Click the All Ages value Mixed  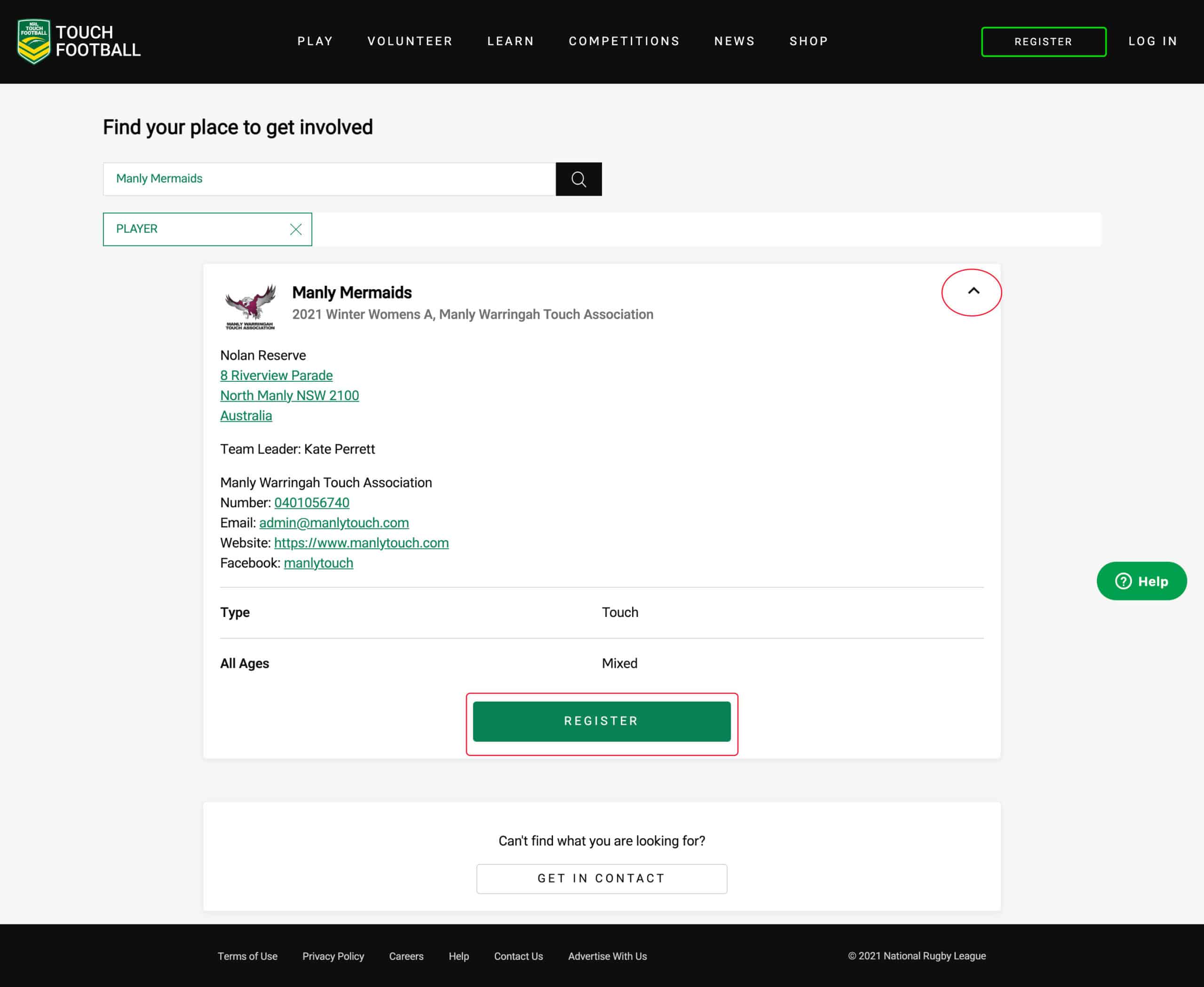619,663
